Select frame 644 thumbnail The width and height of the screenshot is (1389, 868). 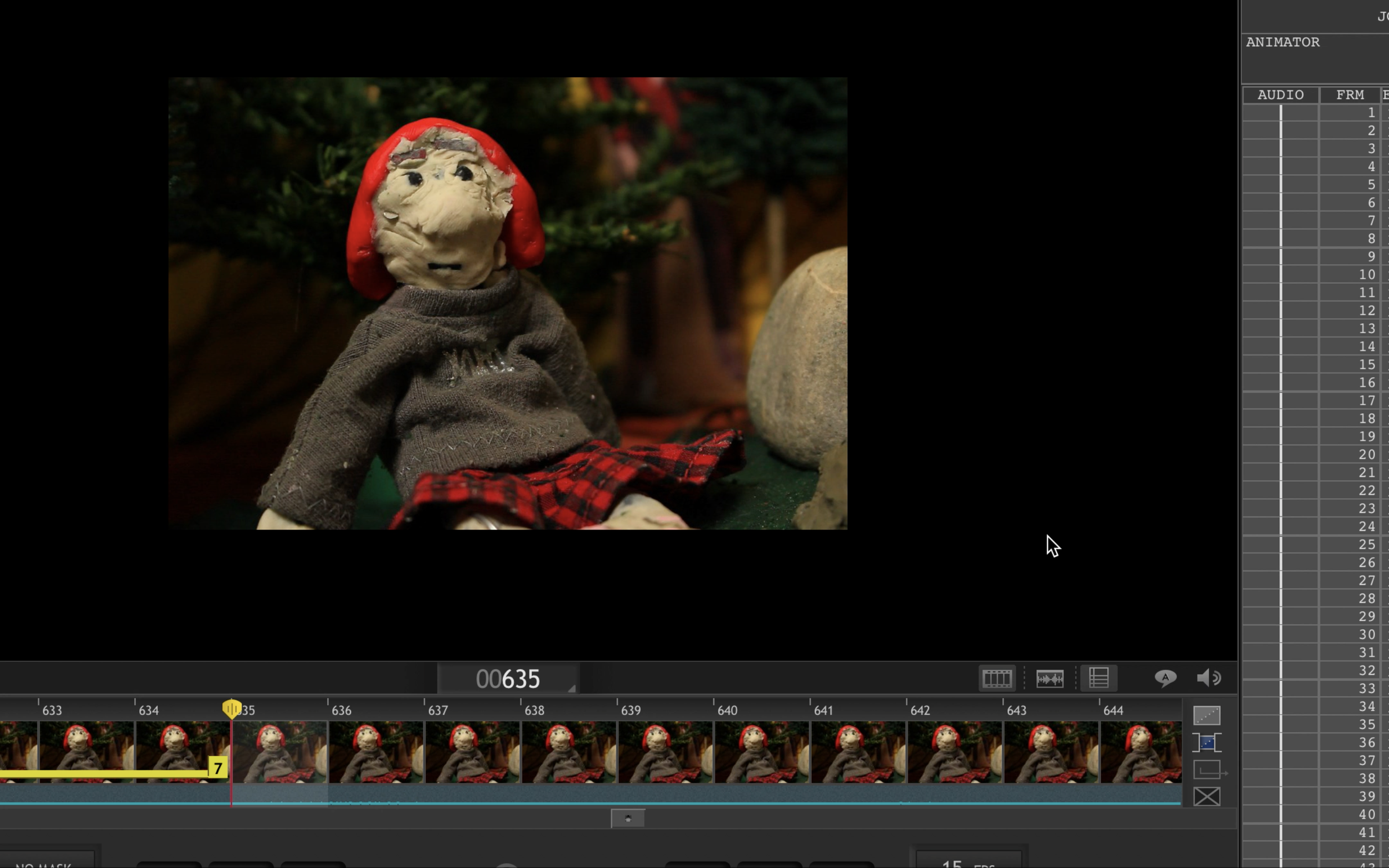pyautogui.click(x=1141, y=752)
